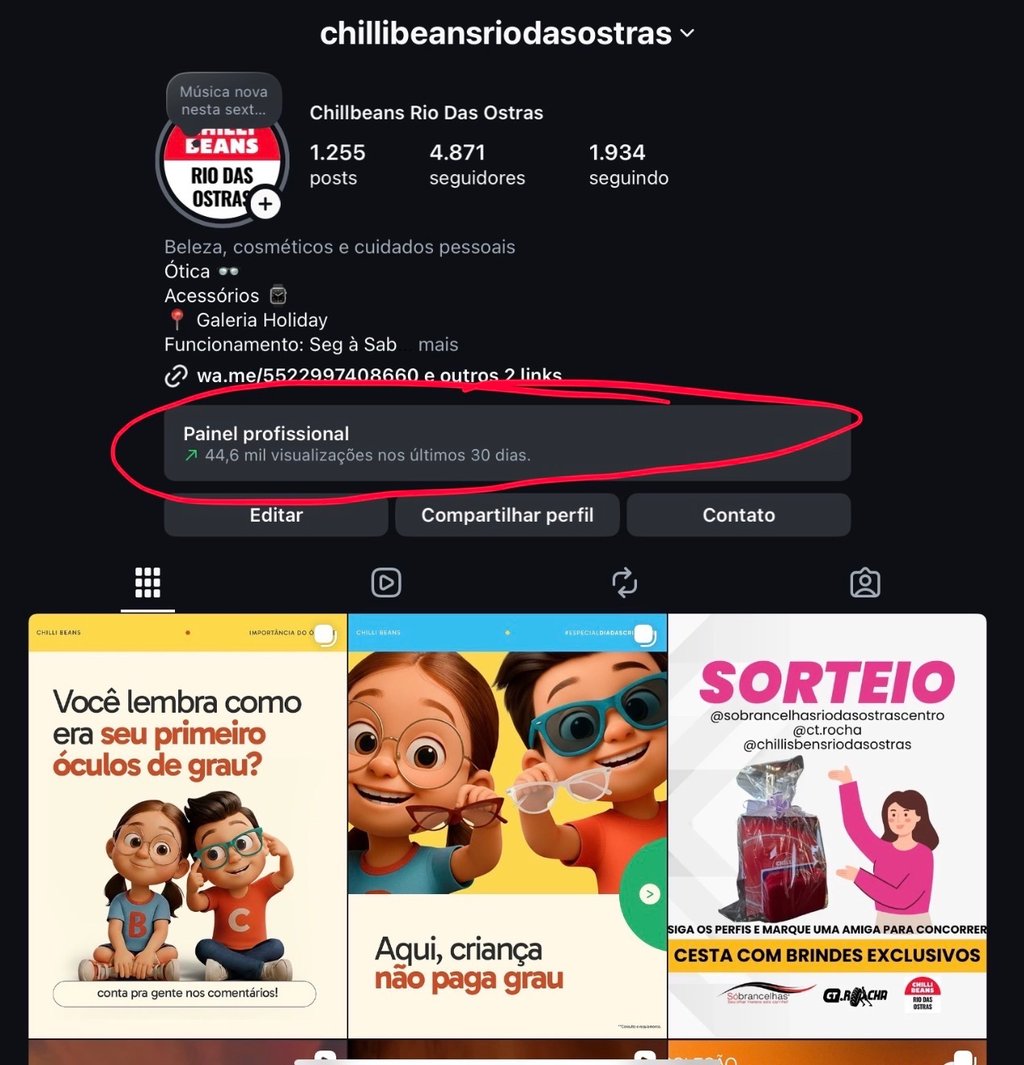Tap the plus icon on profile picture
The image size is (1024, 1065).
point(266,203)
